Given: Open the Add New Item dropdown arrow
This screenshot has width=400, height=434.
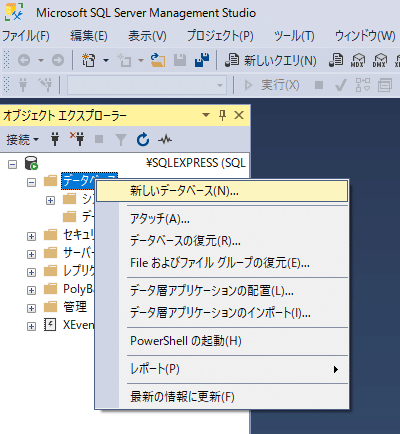Looking at the screenshot, I should tap(141, 60).
